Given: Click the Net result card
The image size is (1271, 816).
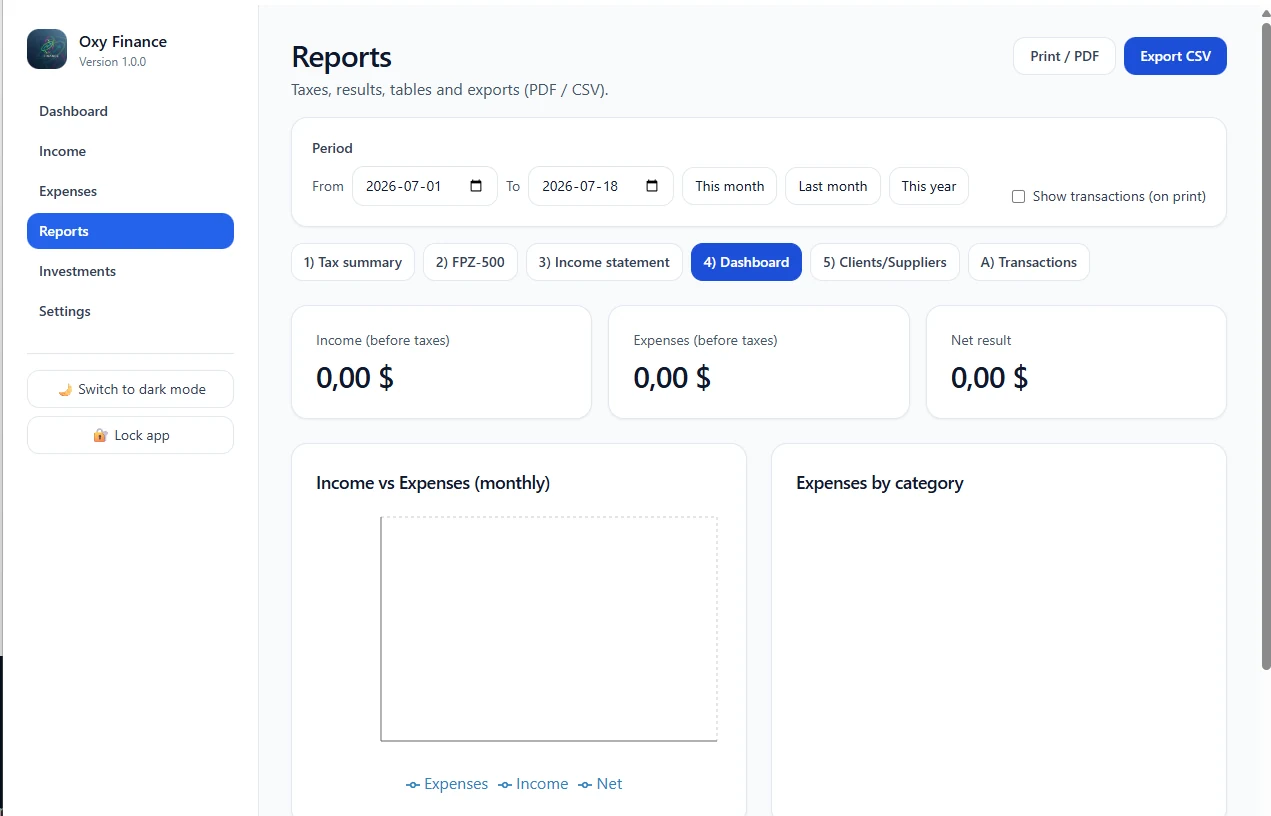Looking at the screenshot, I should click(1076, 362).
